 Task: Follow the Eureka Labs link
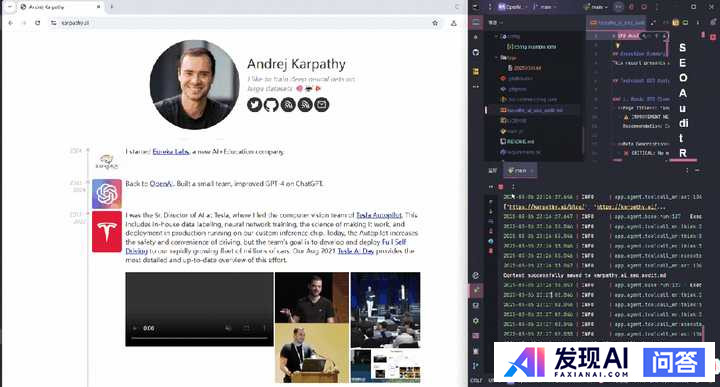pyautogui.click(x=171, y=151)
